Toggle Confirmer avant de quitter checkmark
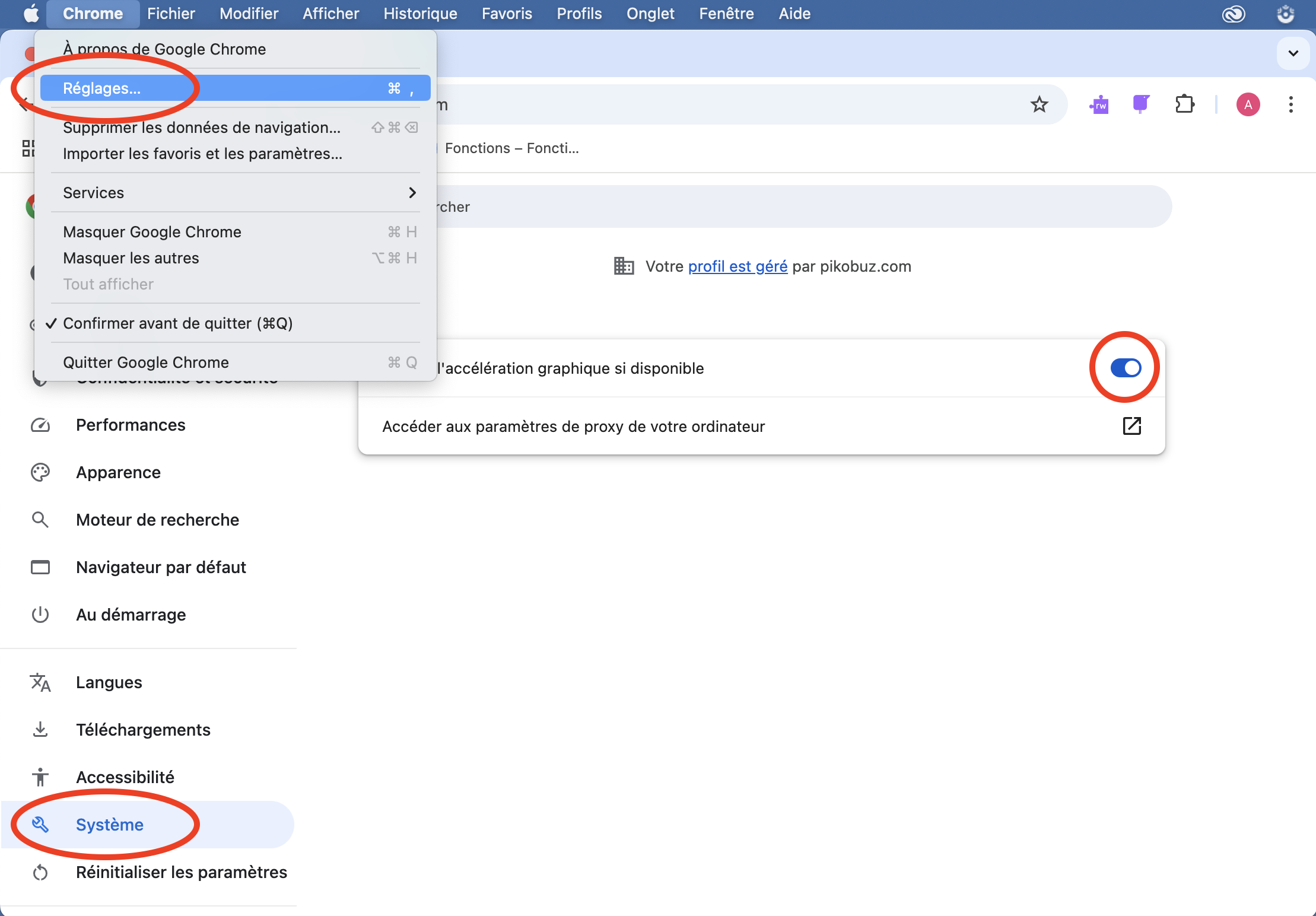1316x916 pixels. 177,323
